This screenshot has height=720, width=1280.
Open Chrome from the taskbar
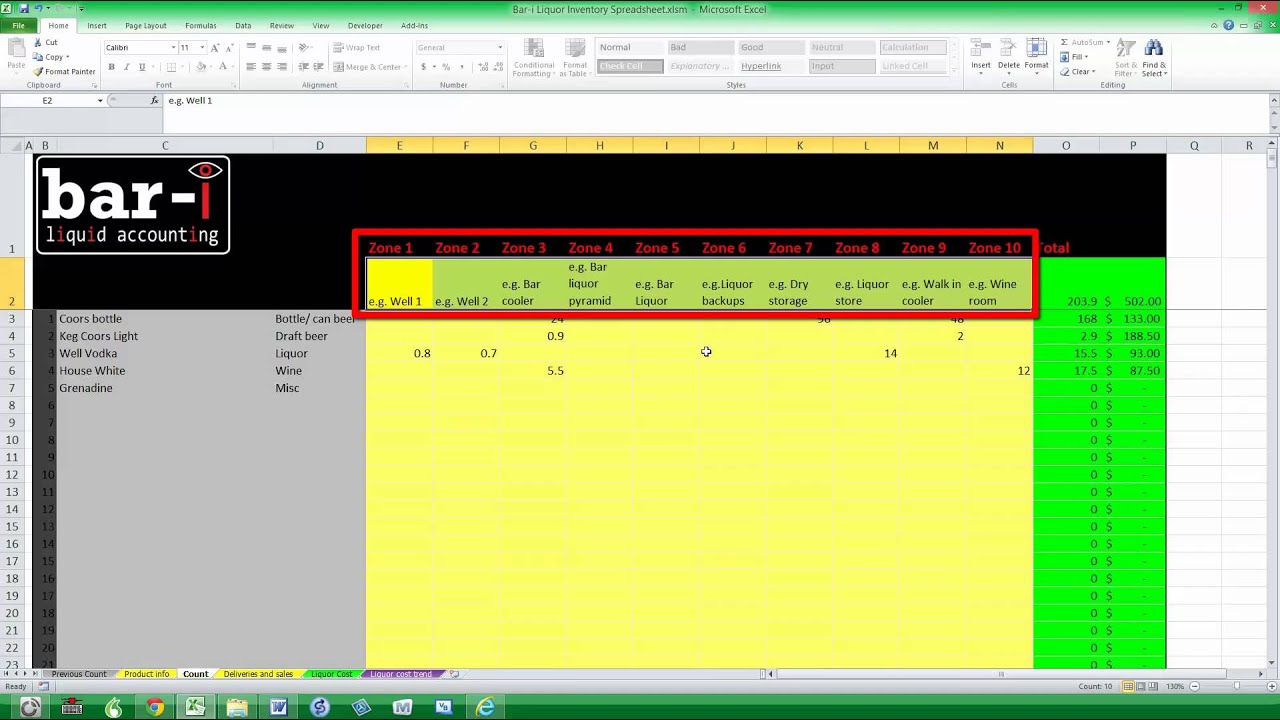155,708
